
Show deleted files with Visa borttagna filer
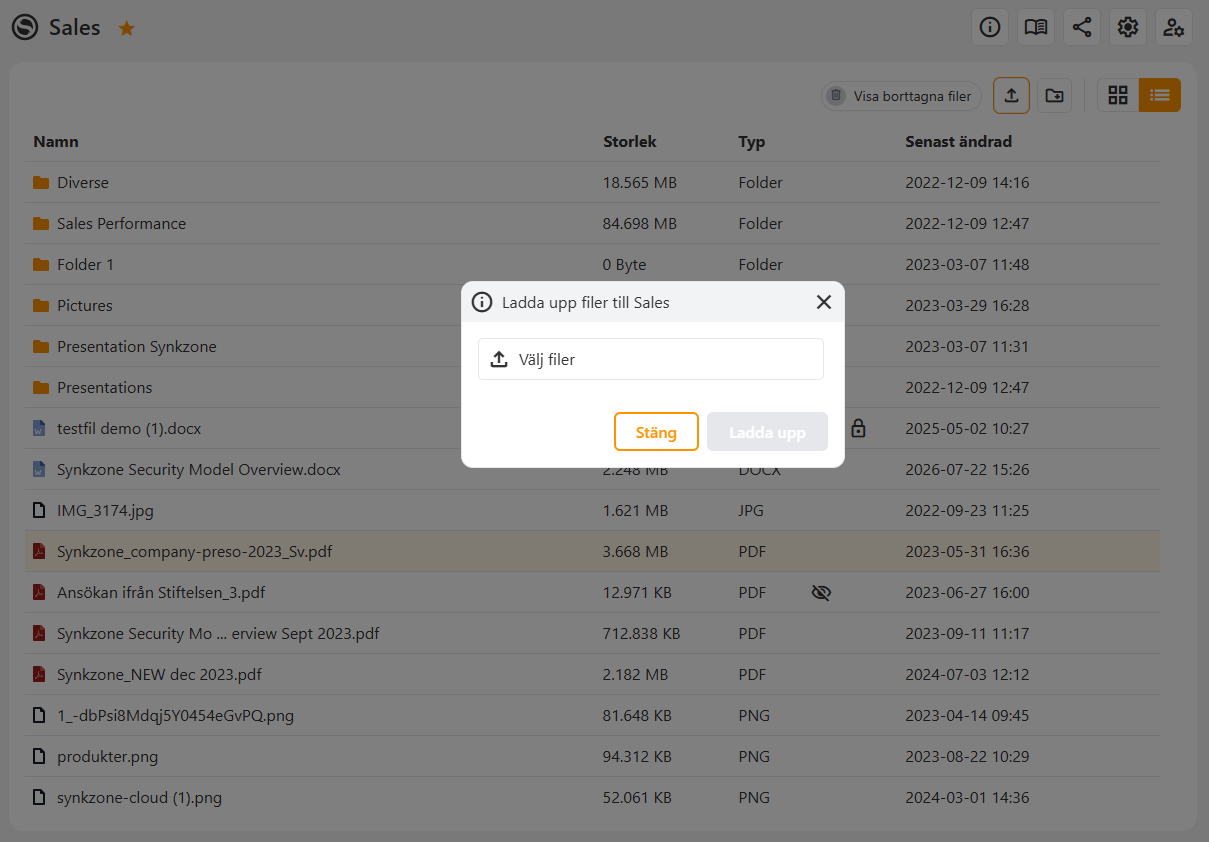[902, 96]
